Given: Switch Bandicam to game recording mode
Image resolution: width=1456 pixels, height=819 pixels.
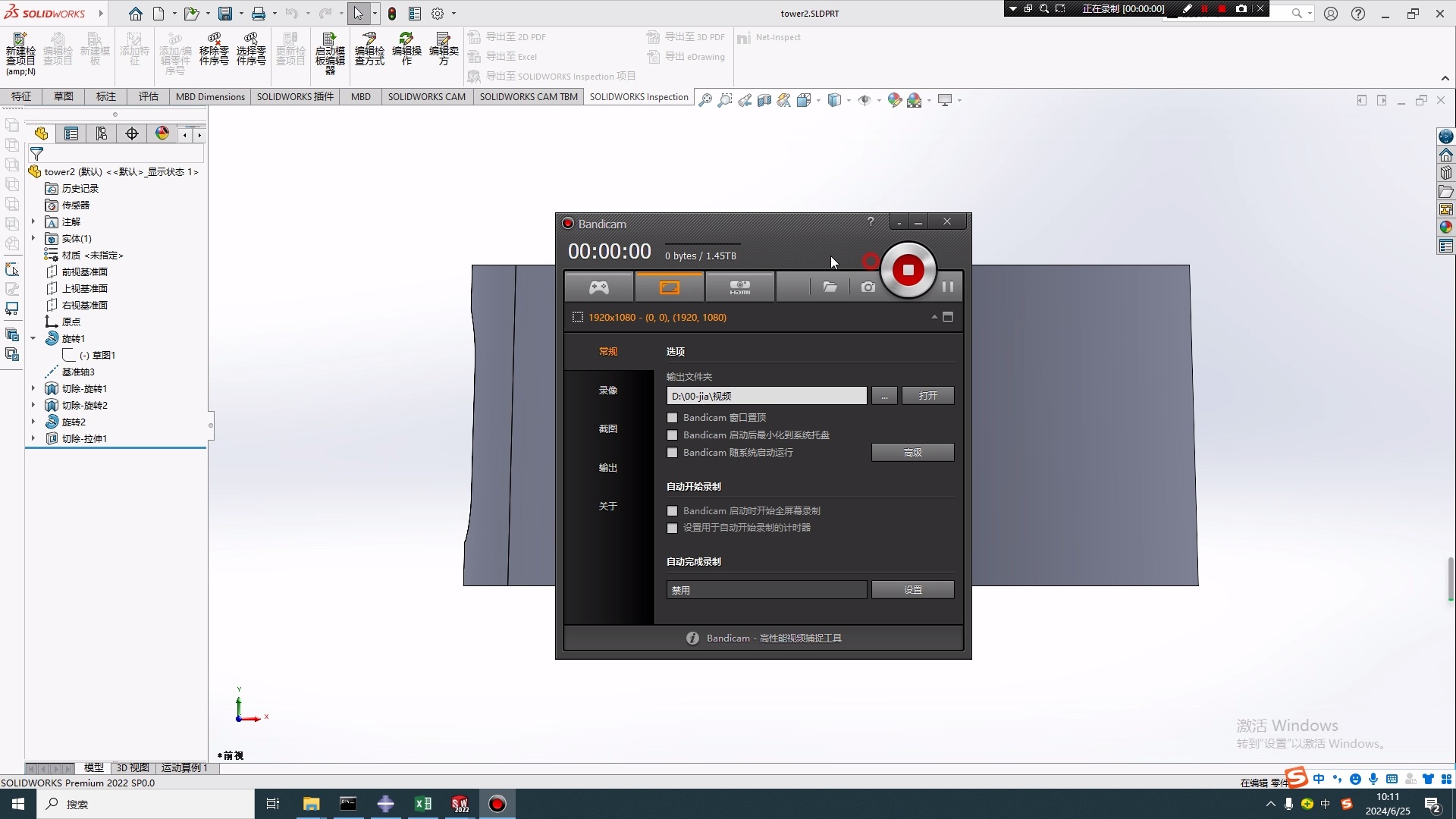Looking at the screenshot, I should click(599, 287).
